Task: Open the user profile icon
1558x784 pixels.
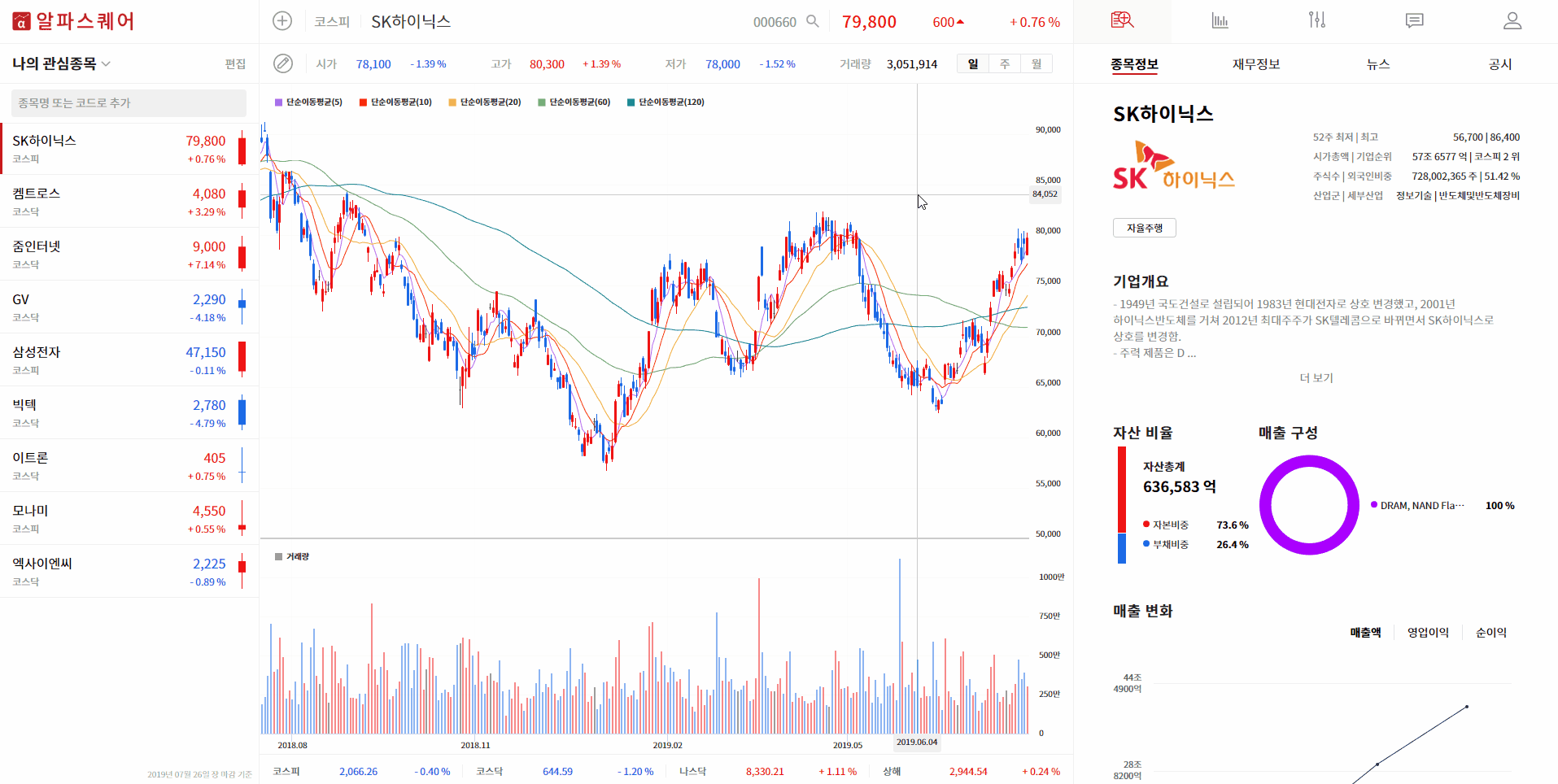Action: (x=1512, y=20)
